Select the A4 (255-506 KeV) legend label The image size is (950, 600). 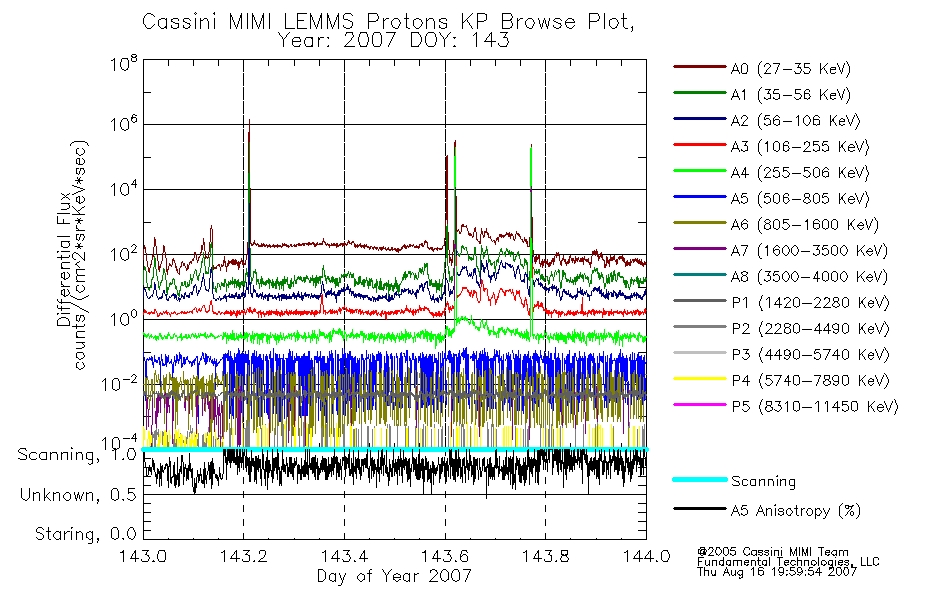(x=800, y=173)
